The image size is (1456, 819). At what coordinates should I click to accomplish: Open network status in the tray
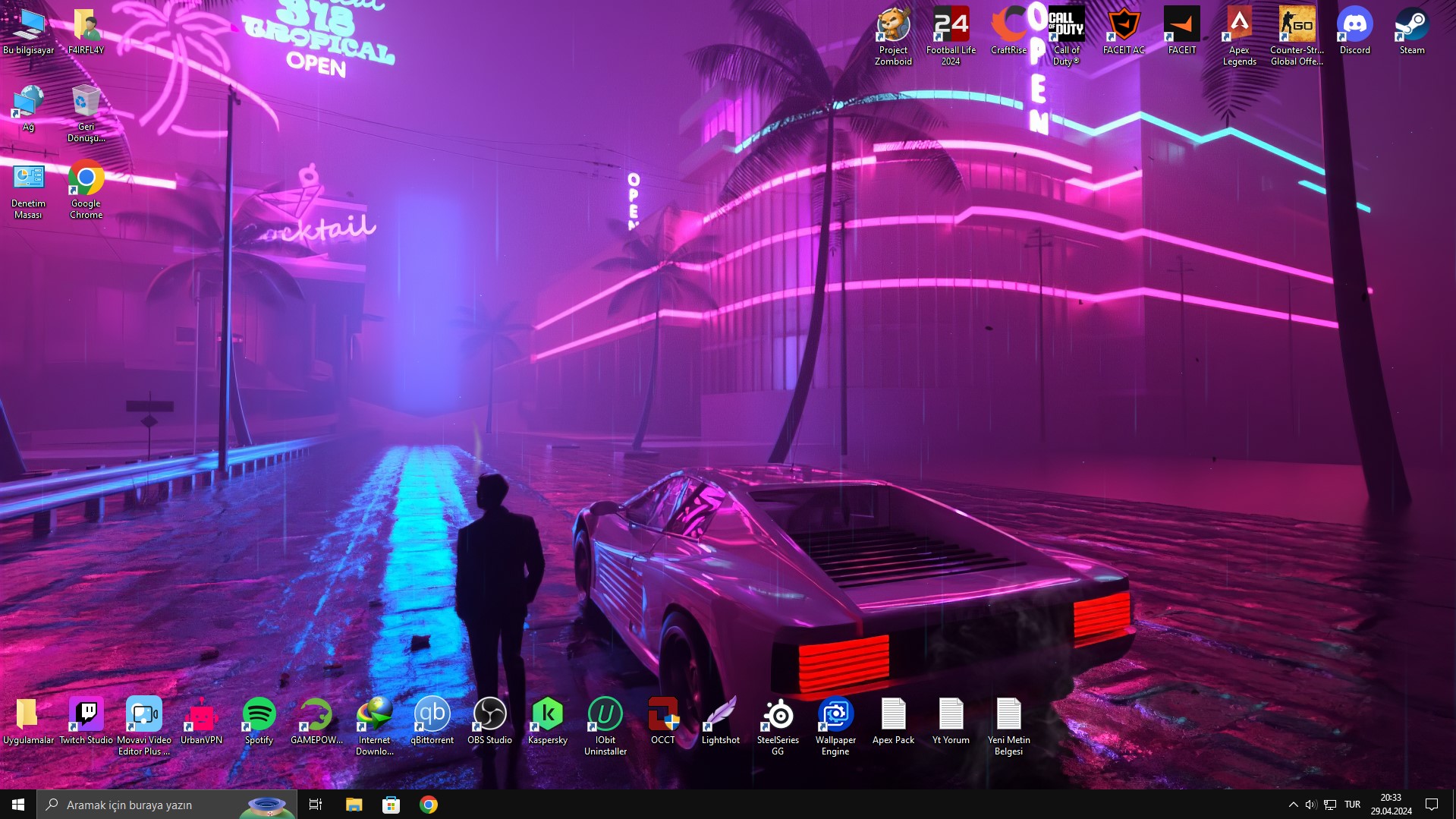pos(1330,805)
